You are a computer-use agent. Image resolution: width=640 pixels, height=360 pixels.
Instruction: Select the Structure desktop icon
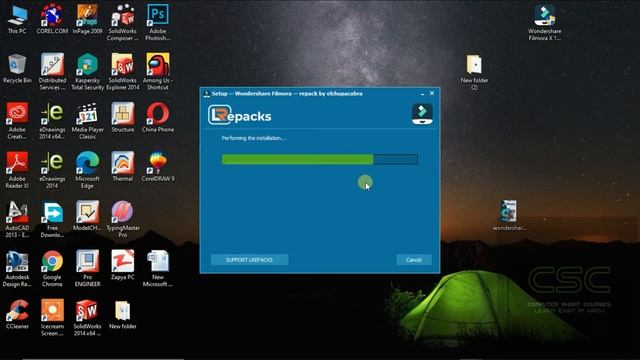[122, 117]
